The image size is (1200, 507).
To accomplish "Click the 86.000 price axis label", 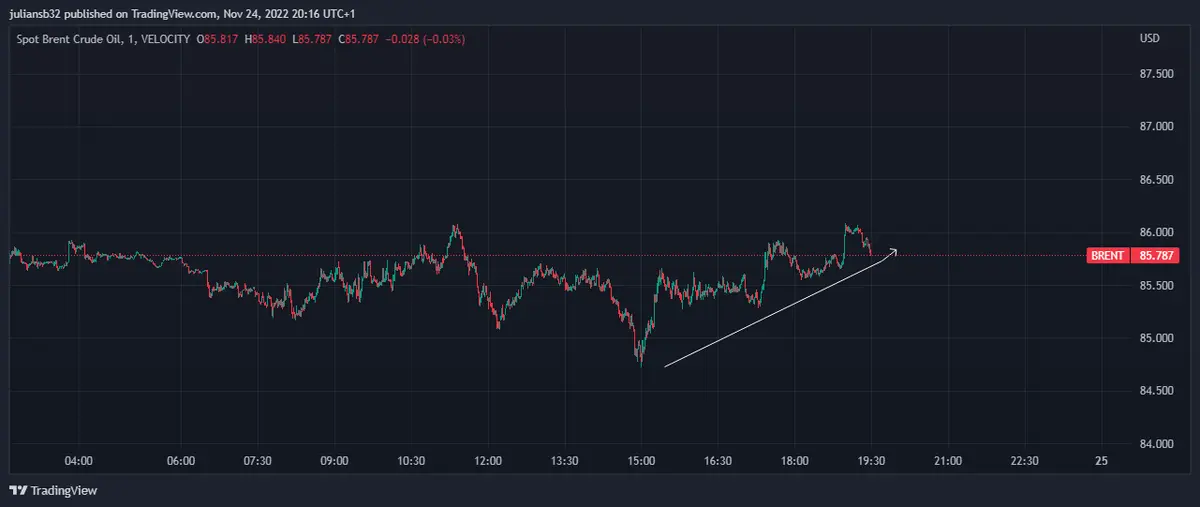I will tap(1156, 232).
